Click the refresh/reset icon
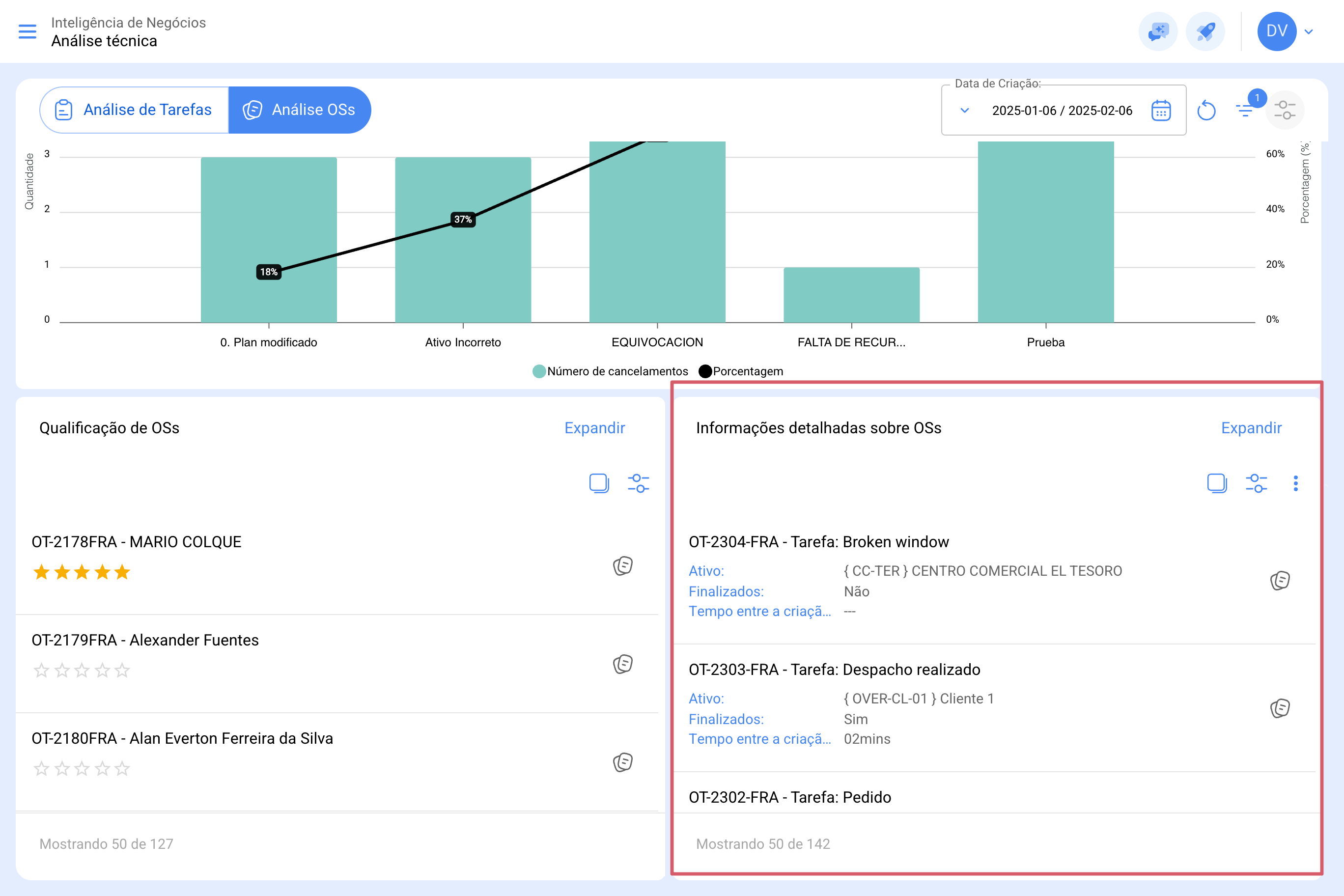This screenshot has width=1344, height=896. (1205, 111)
